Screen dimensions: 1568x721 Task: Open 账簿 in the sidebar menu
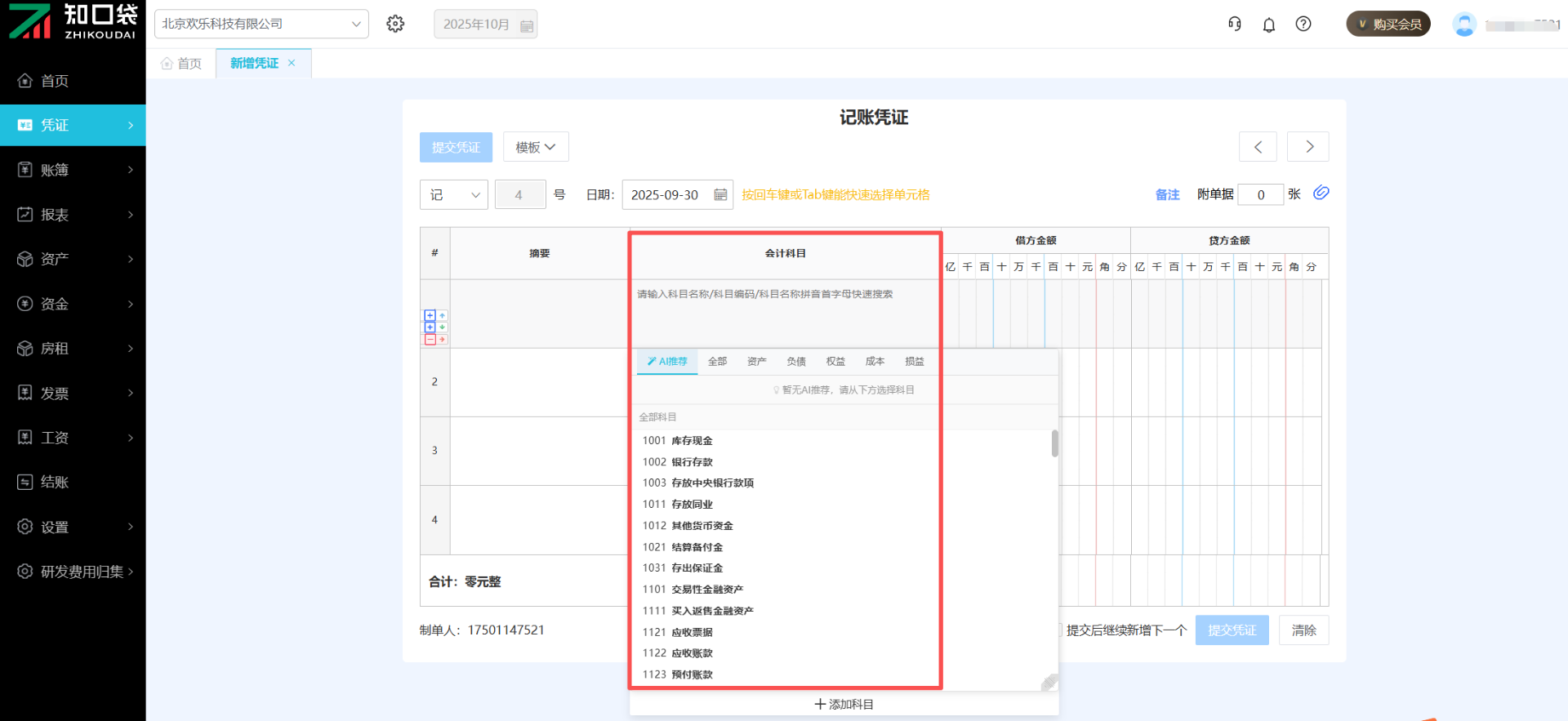pos(73,170)
